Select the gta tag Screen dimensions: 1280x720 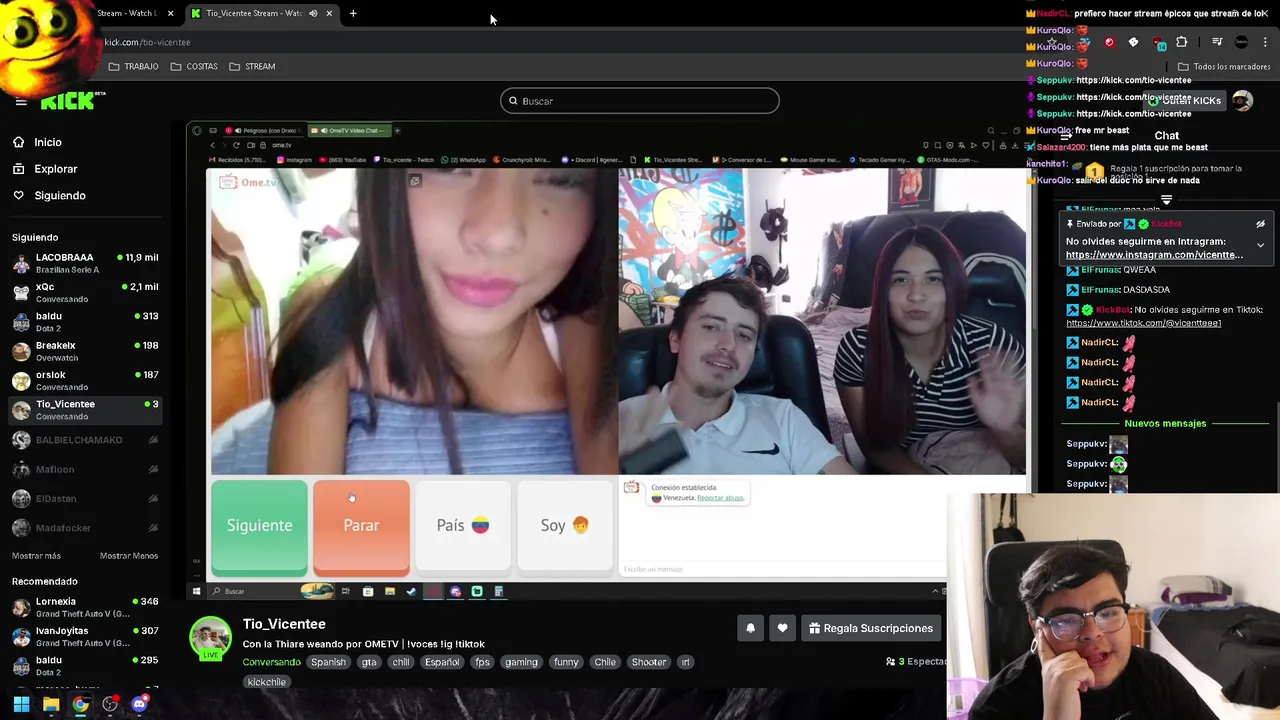tap(369, 662)
